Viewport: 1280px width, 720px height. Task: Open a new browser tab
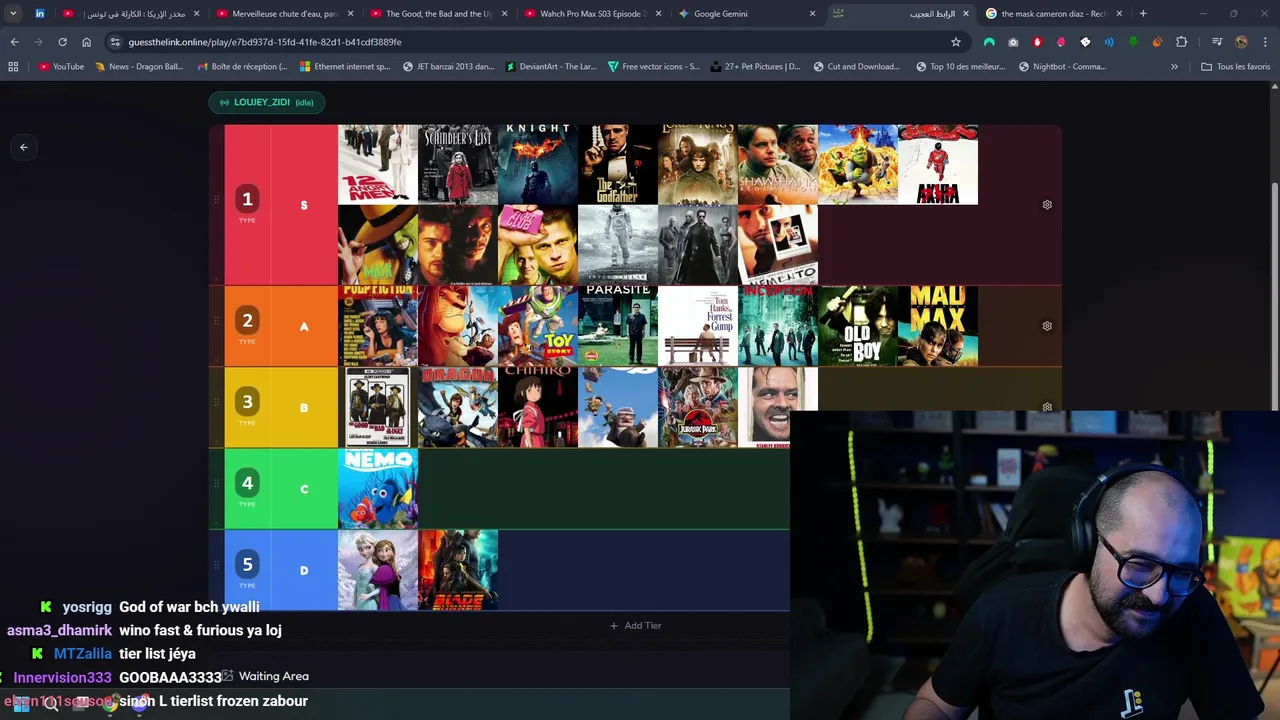pos(1143,14)
